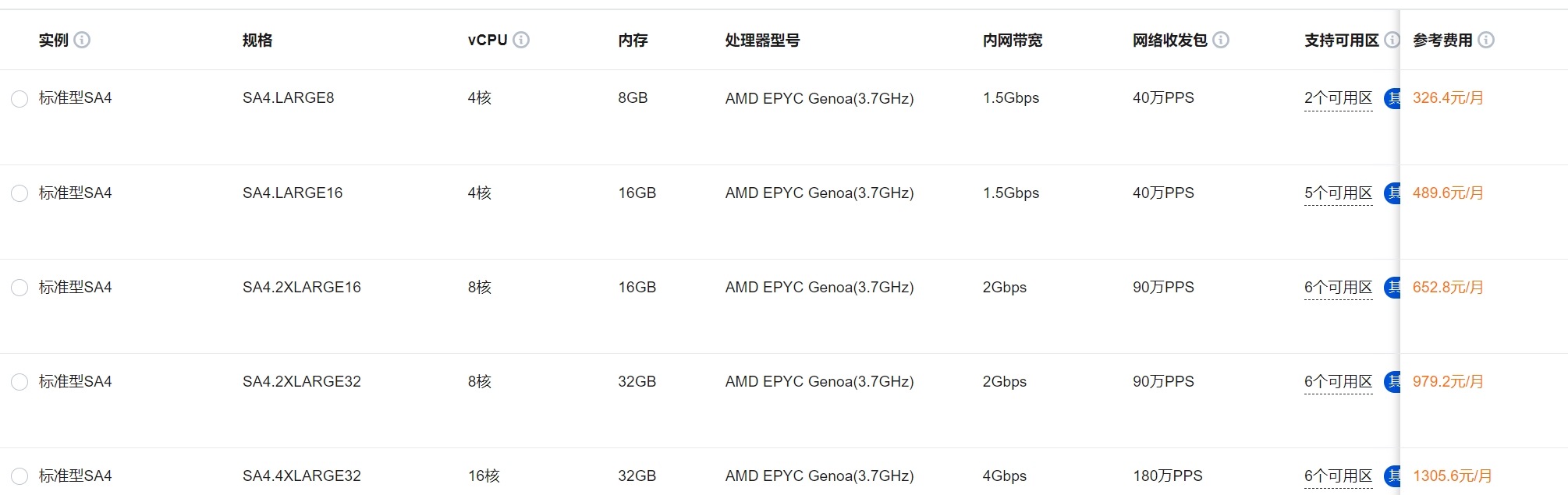Viewport: 1568px width, 495px height.
Task: Click the info icon beside 支持可用区 header
Action: pos(1392,40)
